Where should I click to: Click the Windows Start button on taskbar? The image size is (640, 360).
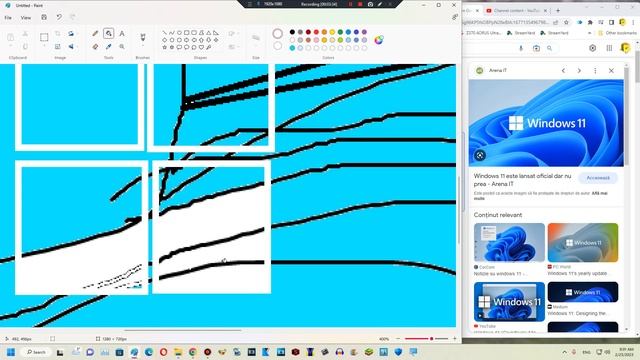11,352
